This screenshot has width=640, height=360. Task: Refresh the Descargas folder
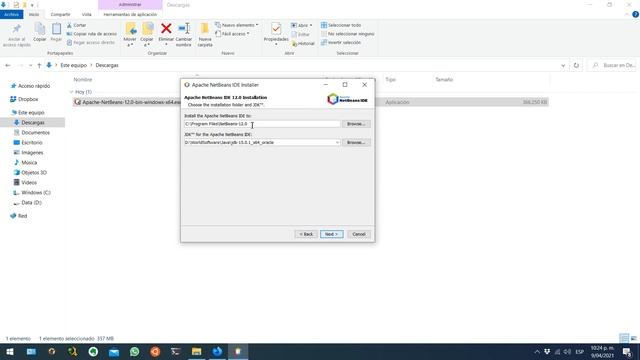576,65
